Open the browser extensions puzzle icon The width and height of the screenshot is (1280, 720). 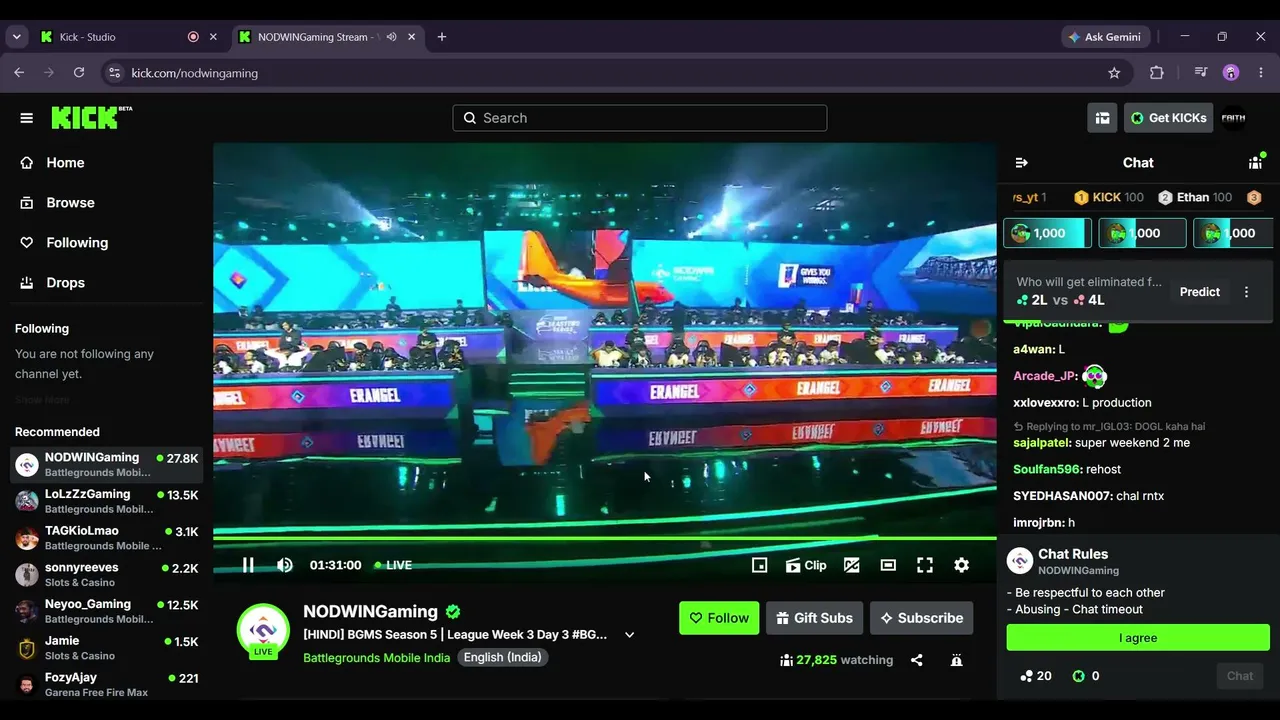(x=1157, y=73)
